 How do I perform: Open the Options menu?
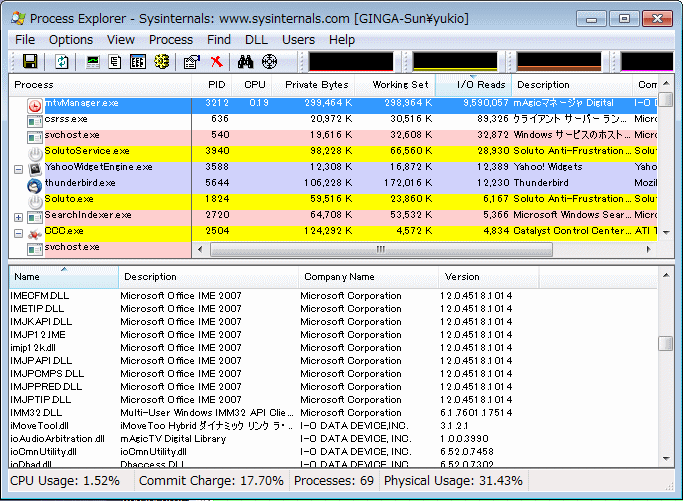coord(70,39)
